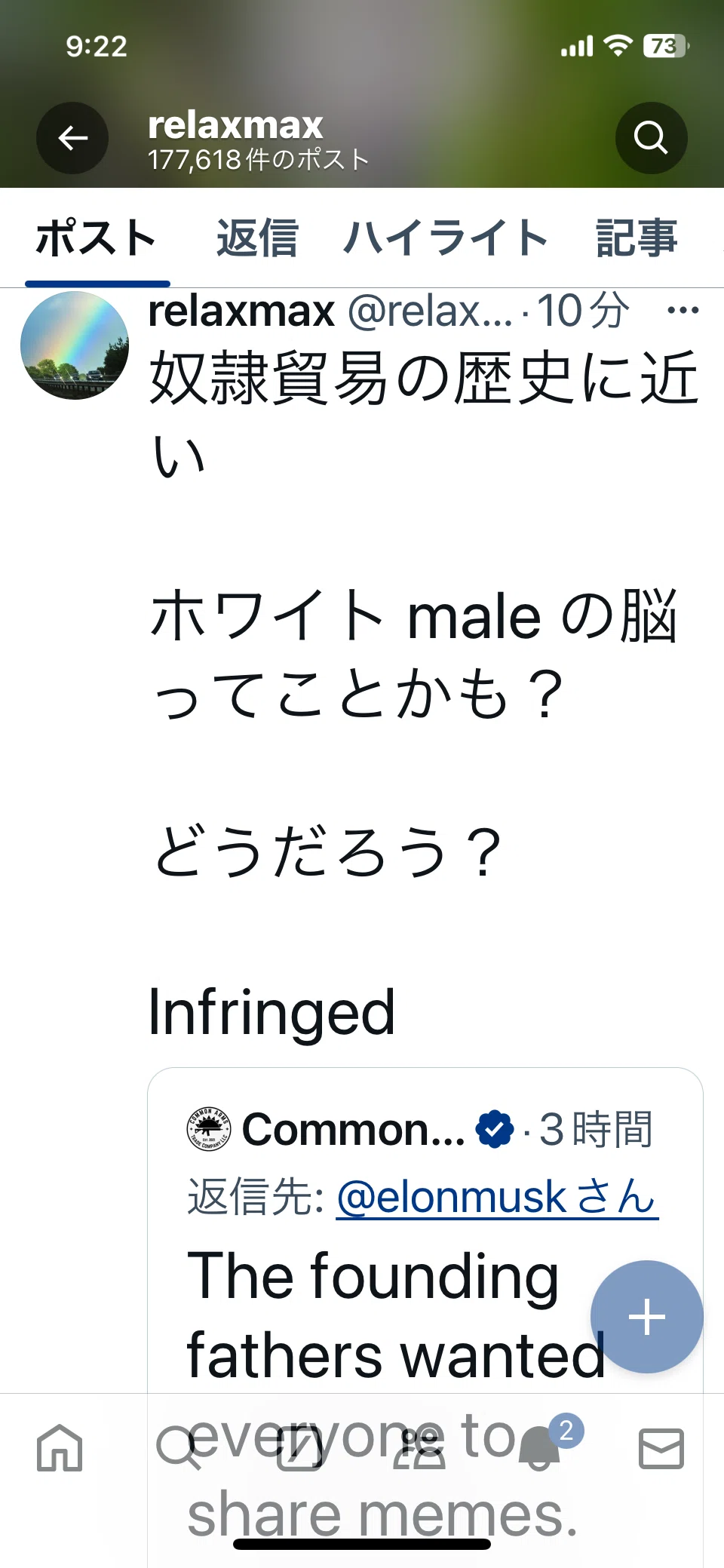Screen dimensions: 724x1568
Task: Open direct messages envelope icon
Action: tap(661, 1448)
